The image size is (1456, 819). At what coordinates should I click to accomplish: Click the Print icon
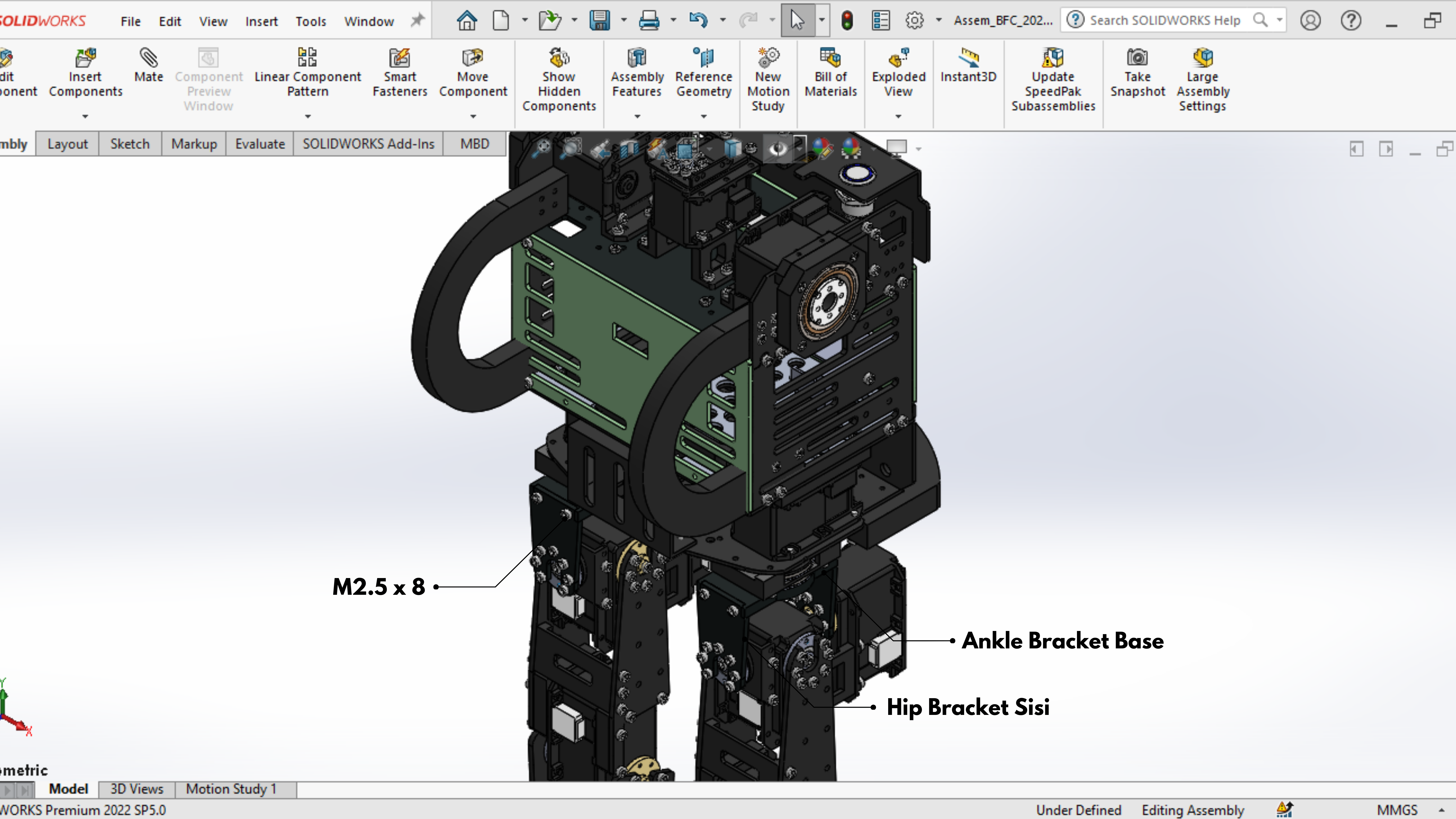pos(649,21)
